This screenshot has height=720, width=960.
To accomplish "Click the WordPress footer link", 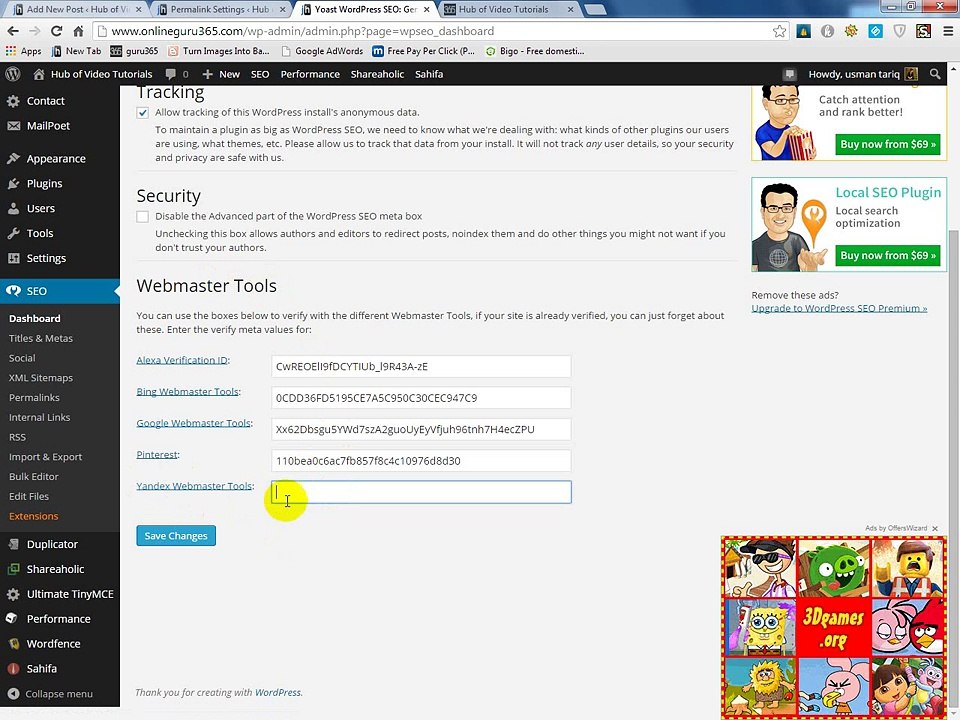I will point(277,692).
